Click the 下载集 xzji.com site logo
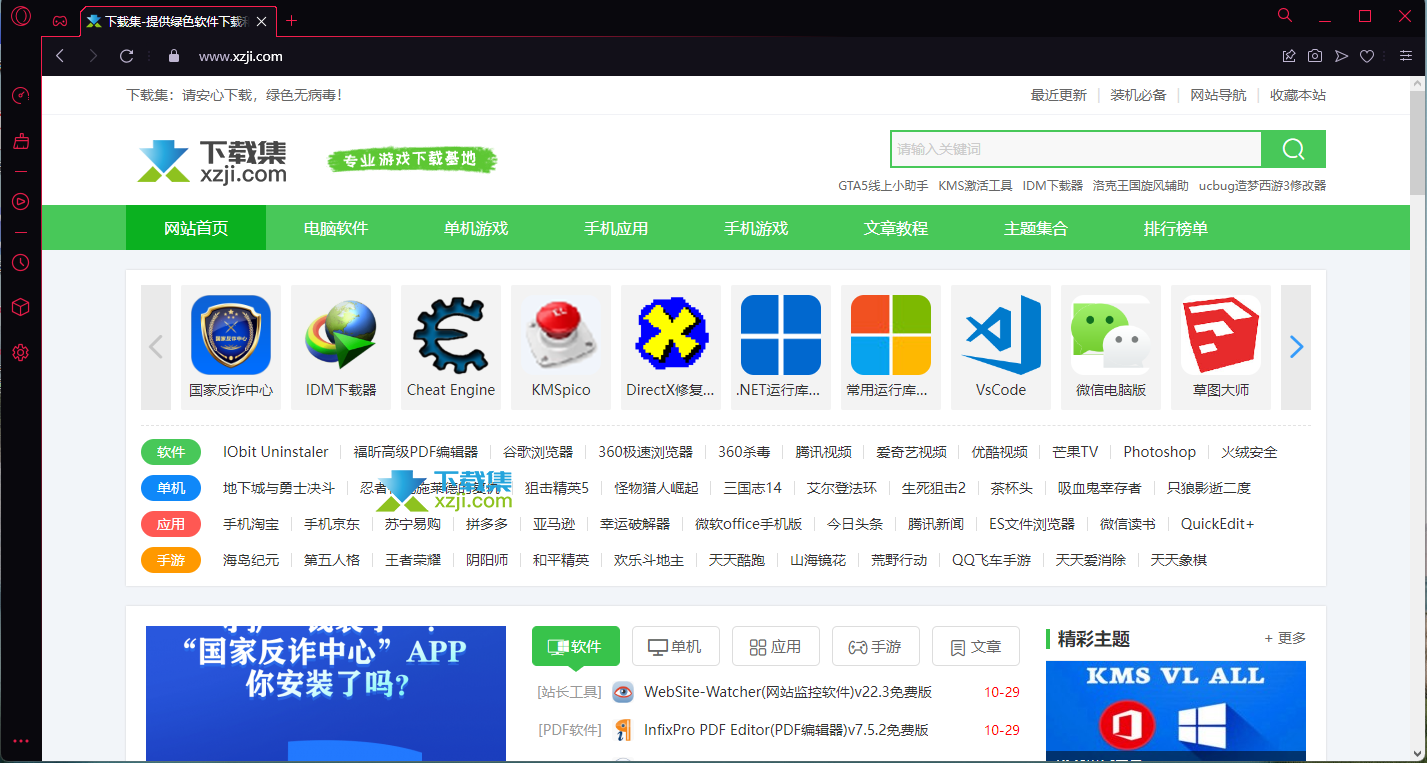 [212, 161]
